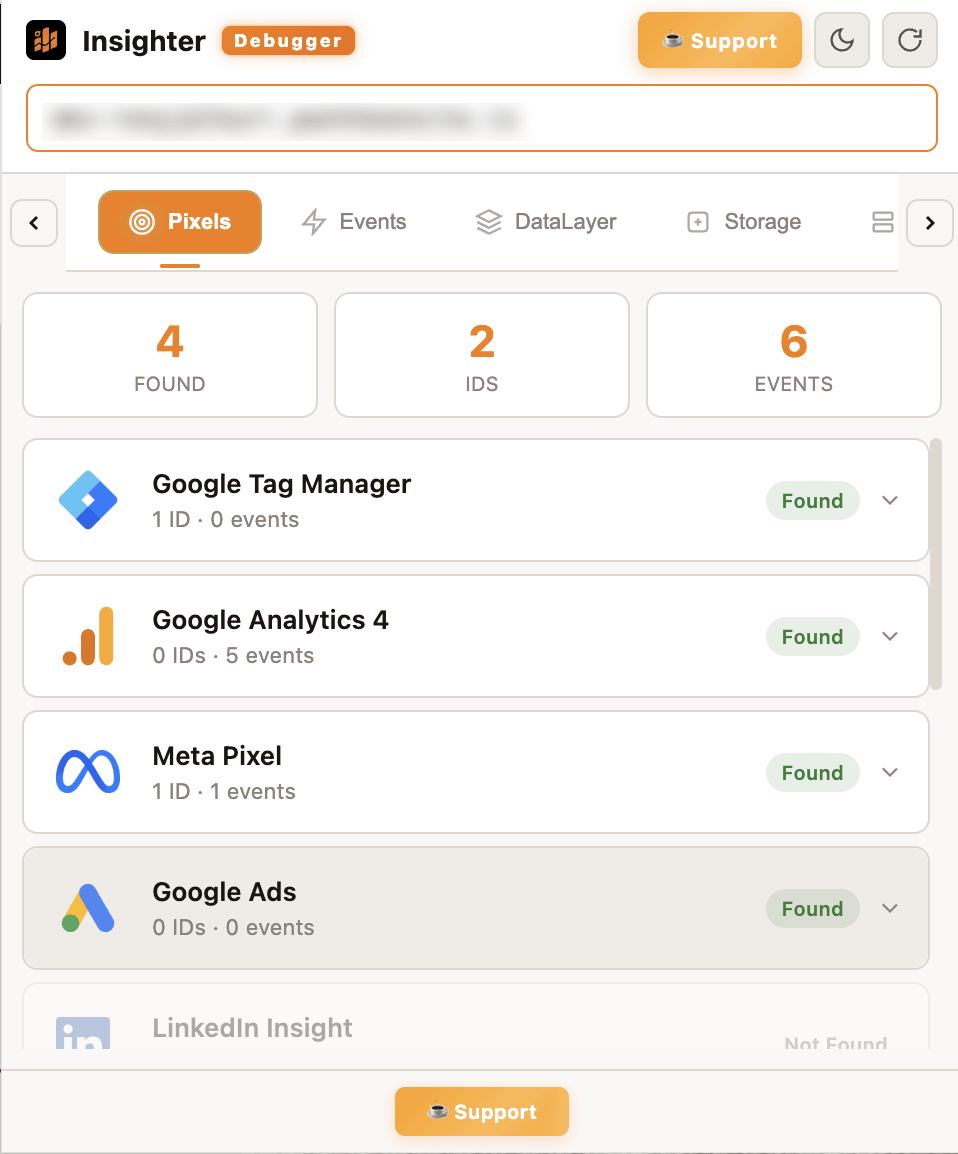Click the top Support button

click(x=720, y=41)
